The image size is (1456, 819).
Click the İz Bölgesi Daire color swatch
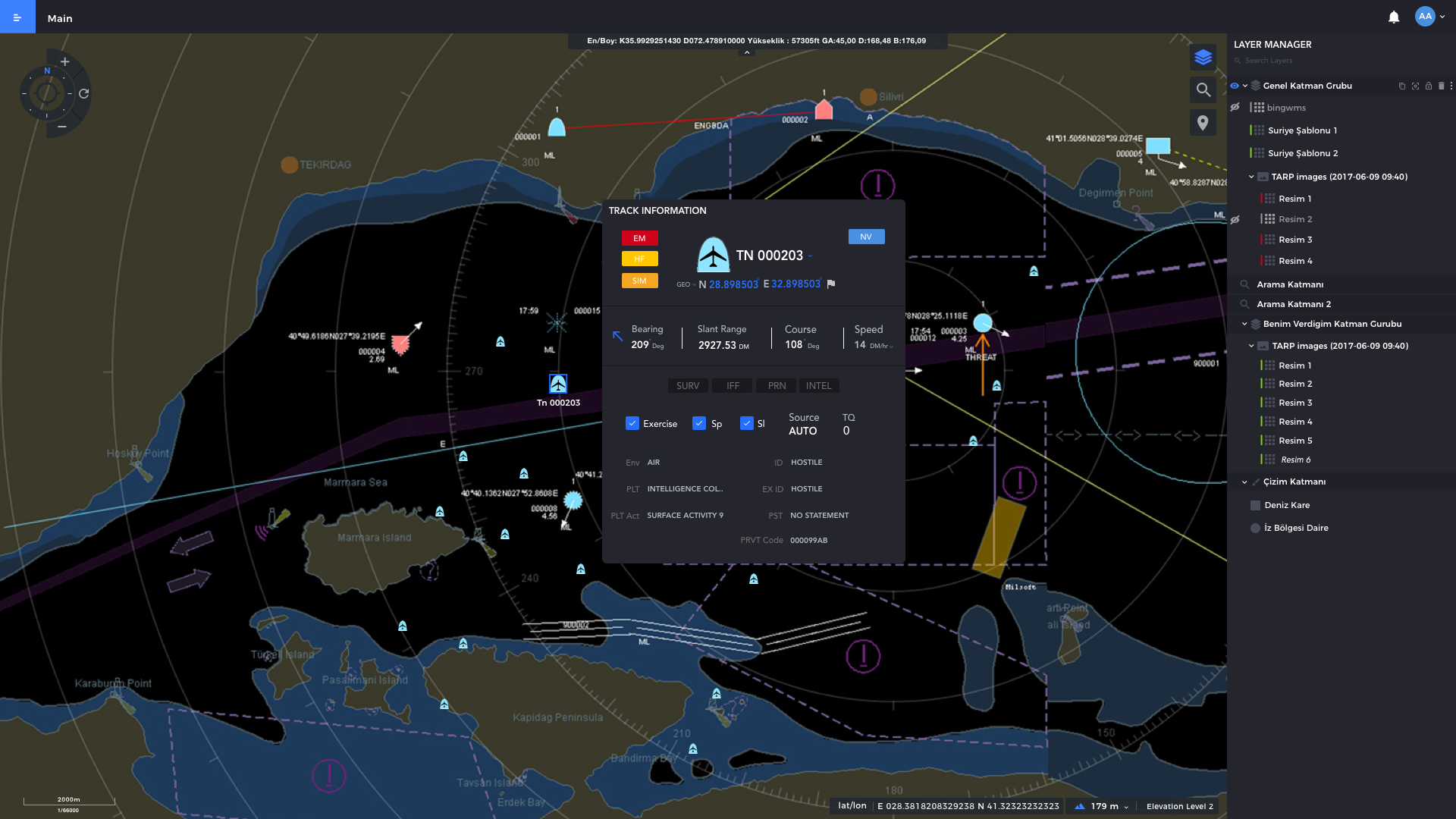point(1255,528)
